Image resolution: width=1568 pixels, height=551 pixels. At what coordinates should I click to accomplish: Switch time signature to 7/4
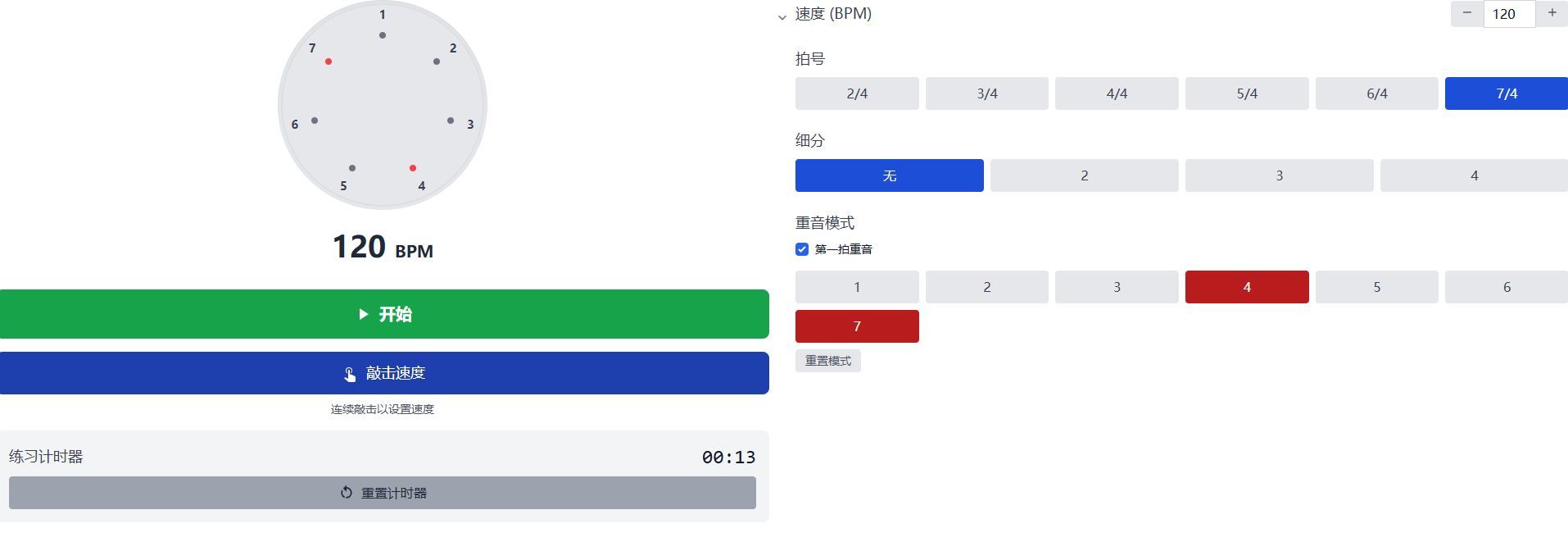click(1506, 93)
